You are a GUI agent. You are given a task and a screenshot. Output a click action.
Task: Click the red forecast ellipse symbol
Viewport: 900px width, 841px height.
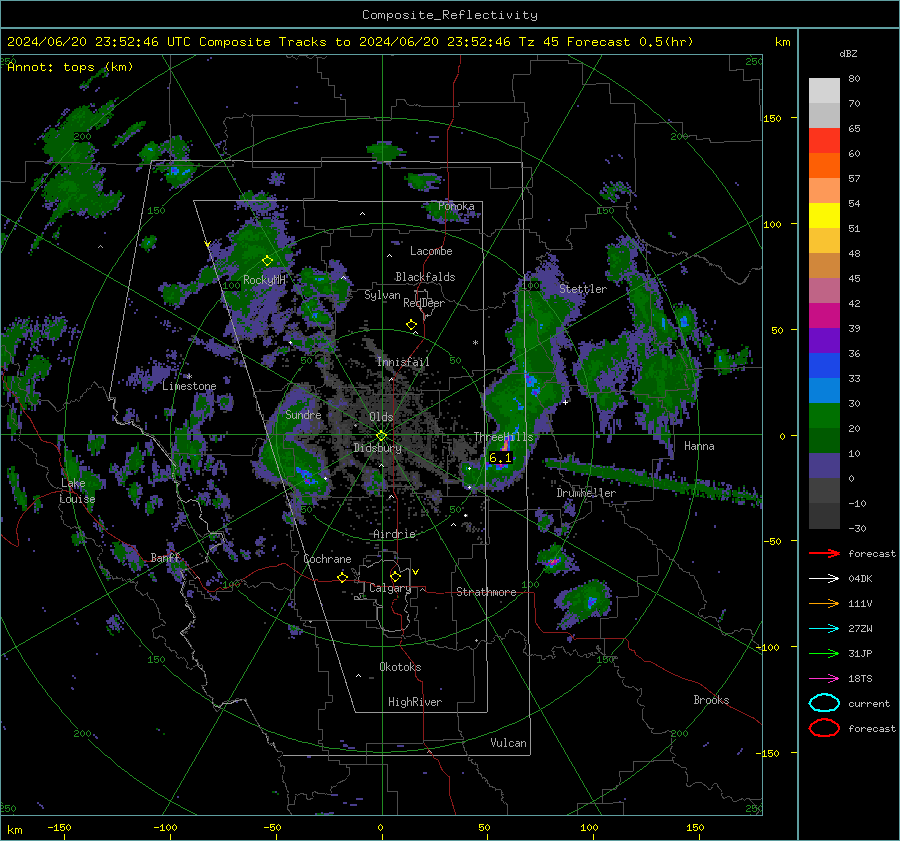pyautogui.click(x=824, y=728)
